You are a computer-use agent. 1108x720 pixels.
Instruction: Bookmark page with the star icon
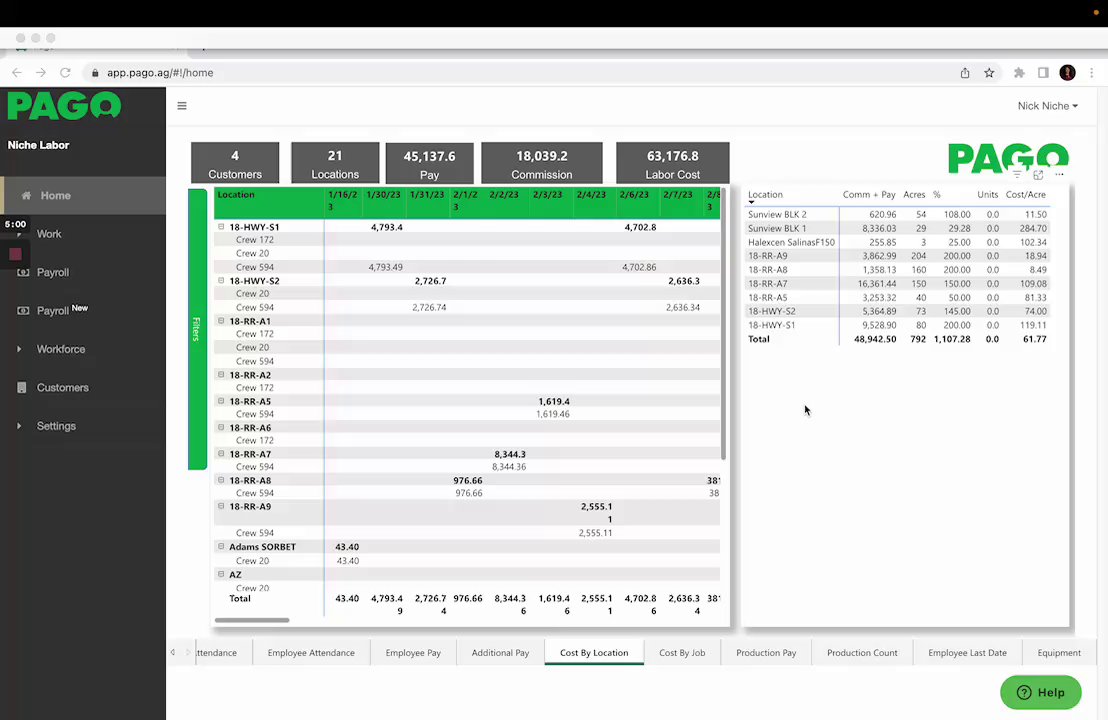[989, 73]
